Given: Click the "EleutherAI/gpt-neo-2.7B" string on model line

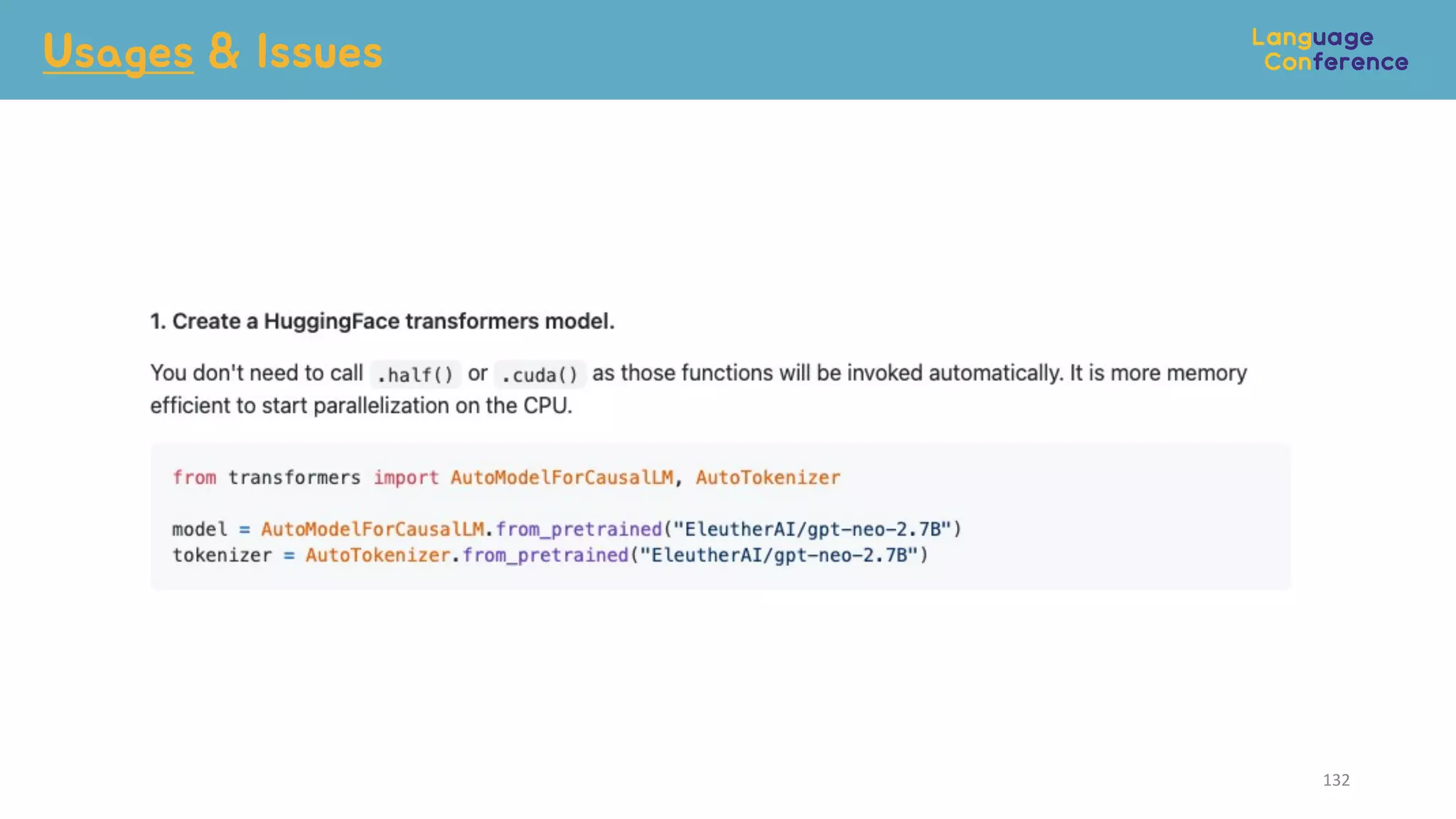Looking at the screenshot, I should click(x=812, y=530).
